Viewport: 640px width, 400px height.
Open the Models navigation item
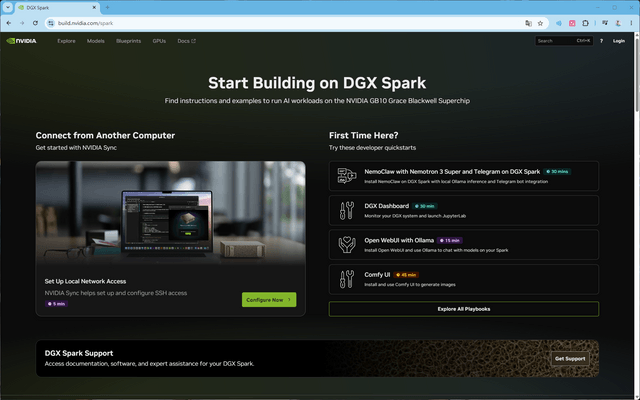point(96,41)
